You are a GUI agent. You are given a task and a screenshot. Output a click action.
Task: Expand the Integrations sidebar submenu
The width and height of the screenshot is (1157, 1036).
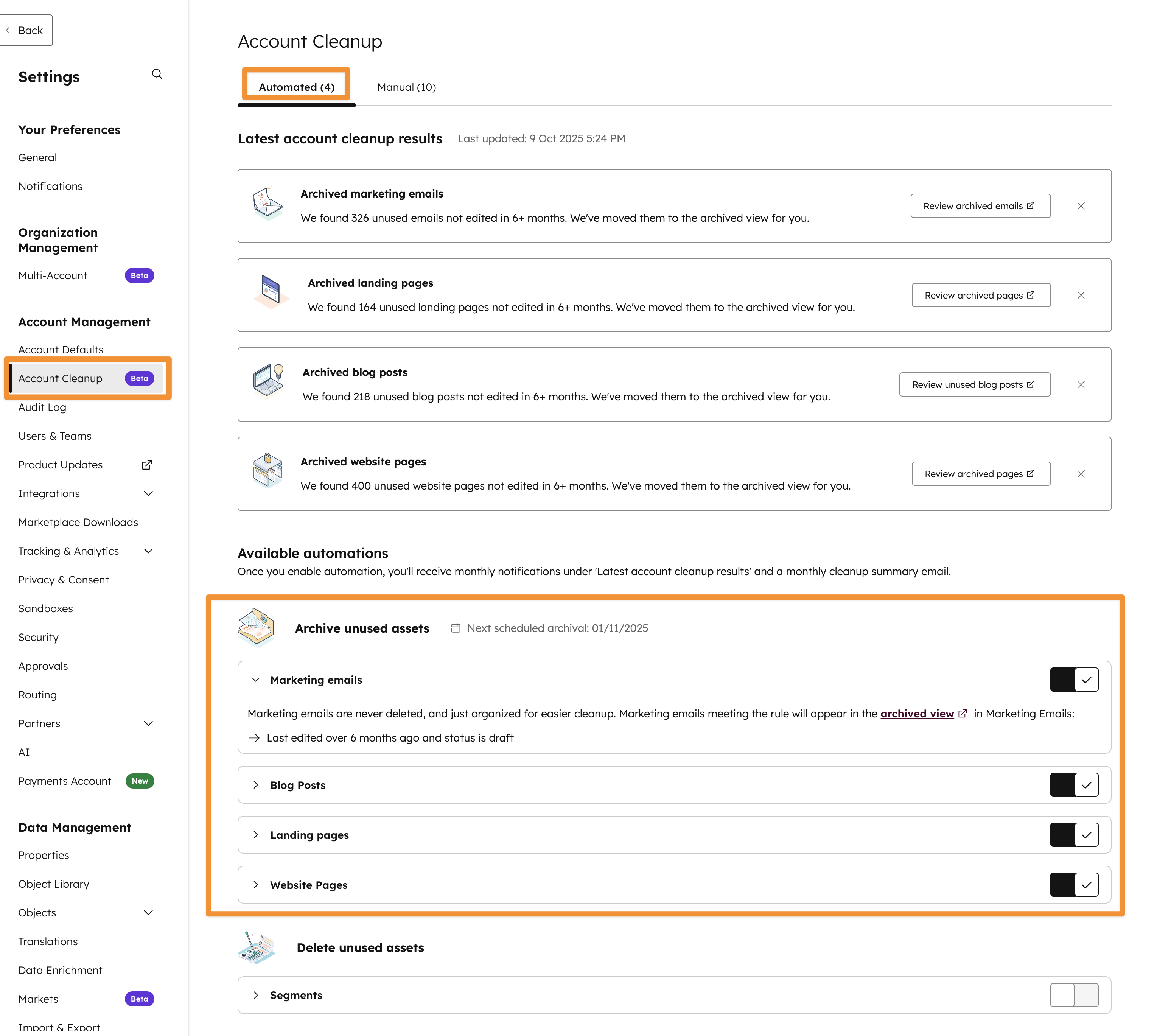point(148,493)
